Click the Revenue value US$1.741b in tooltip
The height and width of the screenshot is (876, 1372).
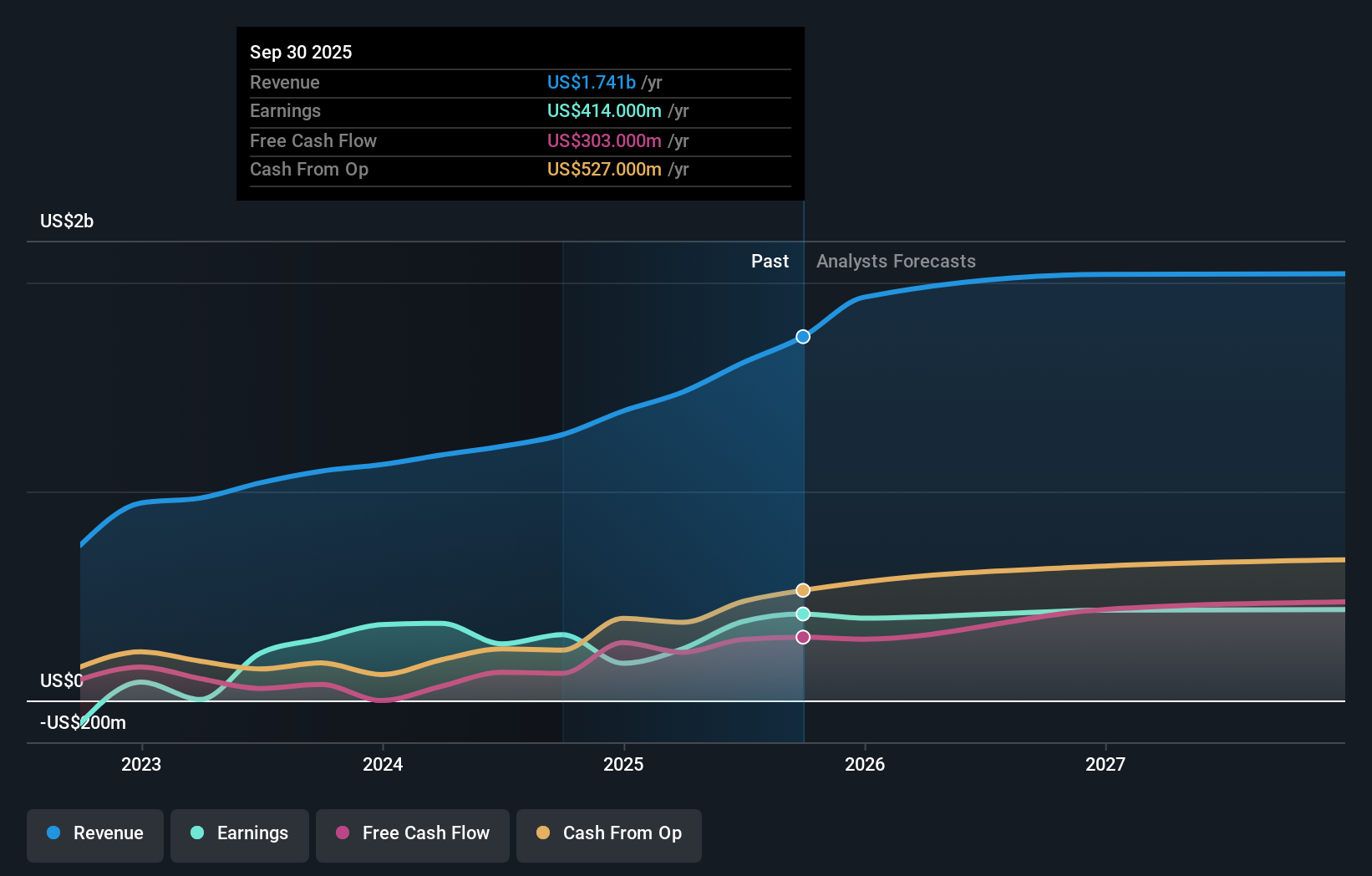[593, 82]
